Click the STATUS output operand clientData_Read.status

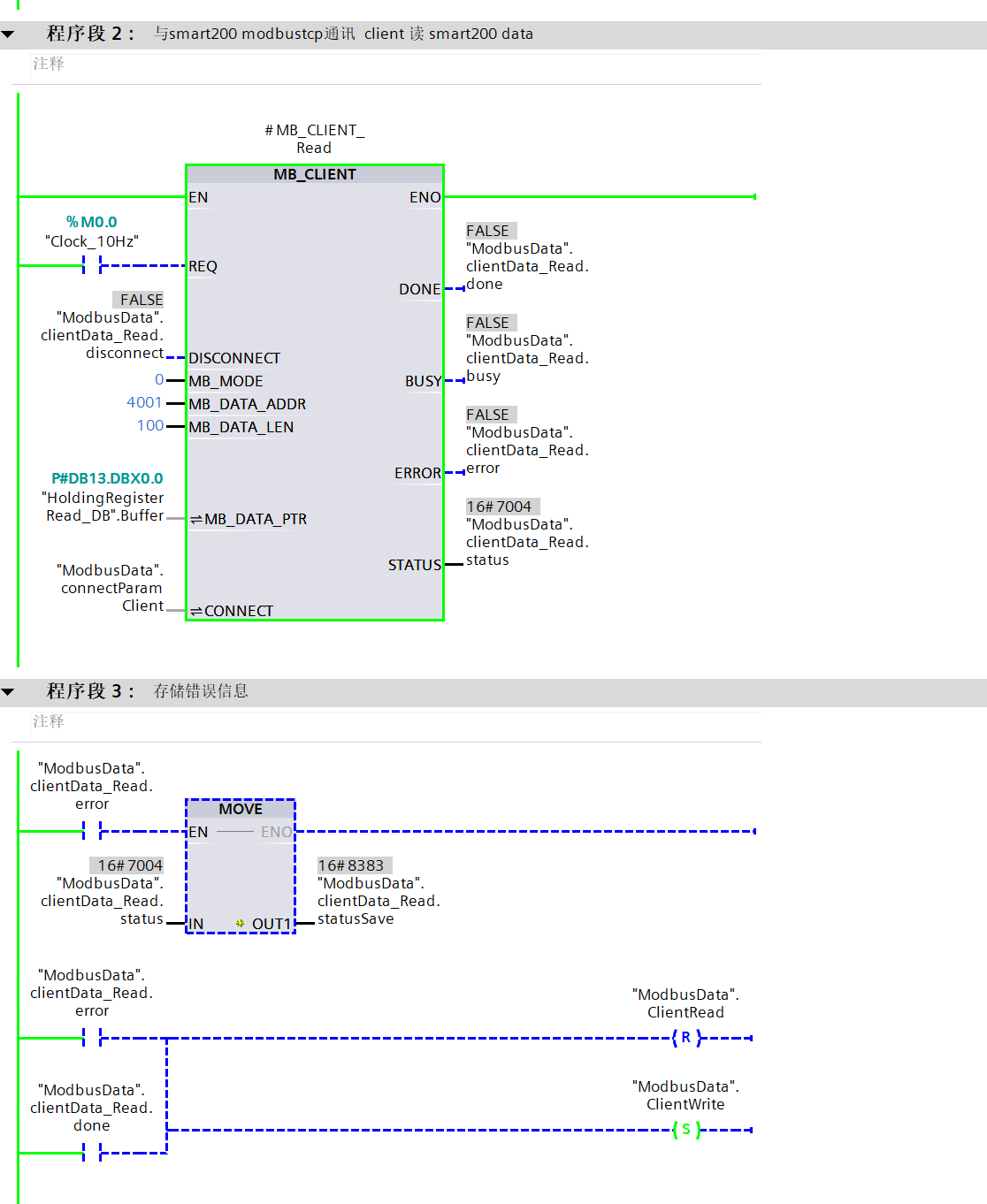point(527,542)
